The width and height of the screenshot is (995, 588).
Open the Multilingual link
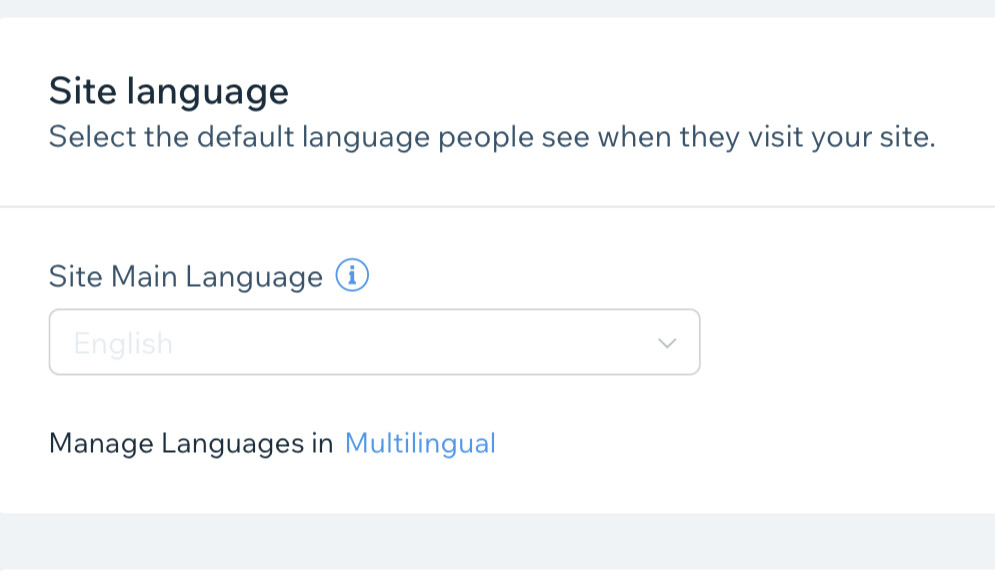pos(420,443)
